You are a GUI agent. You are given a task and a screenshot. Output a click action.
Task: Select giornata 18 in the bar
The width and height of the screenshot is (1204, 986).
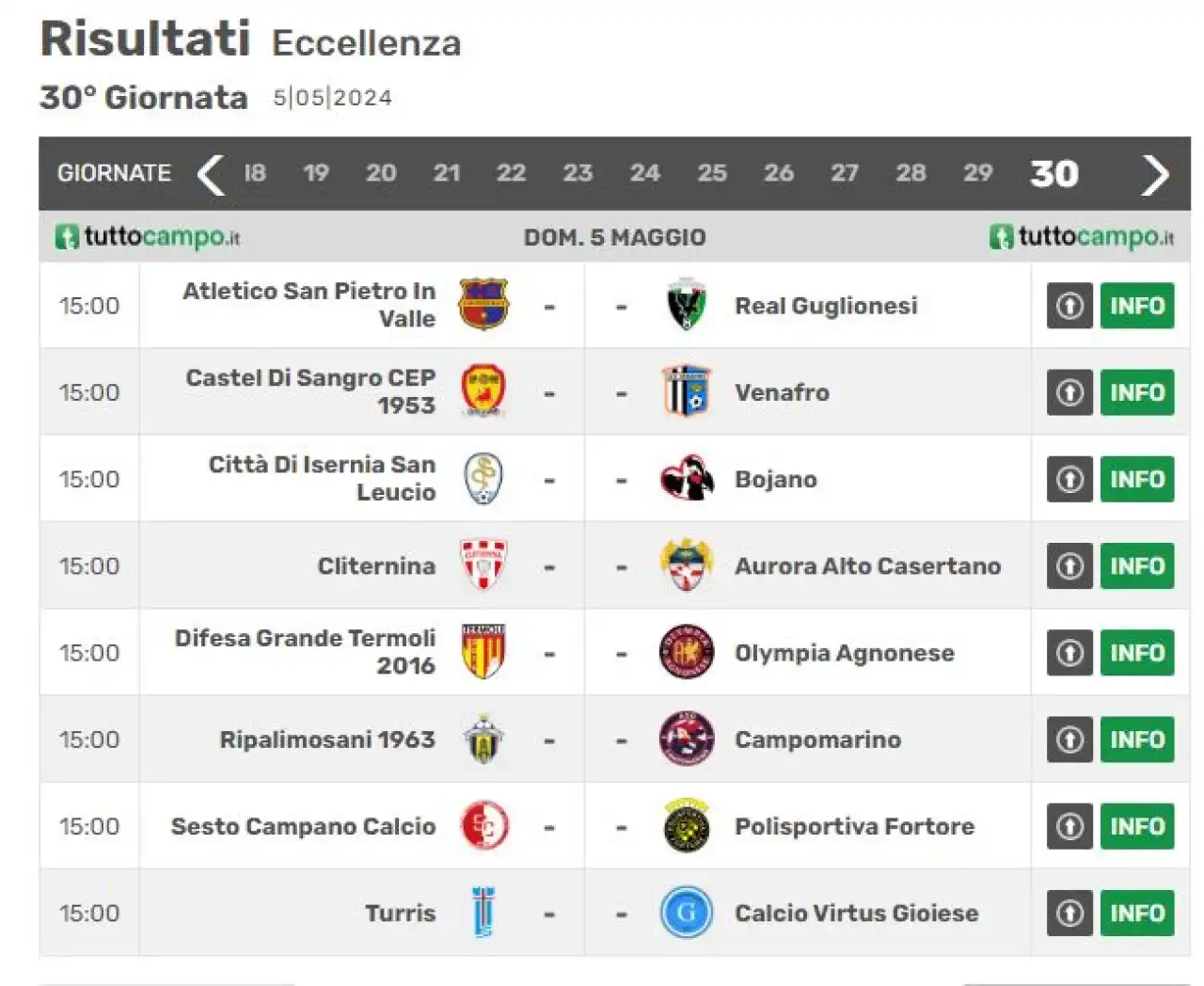point(255,173)
